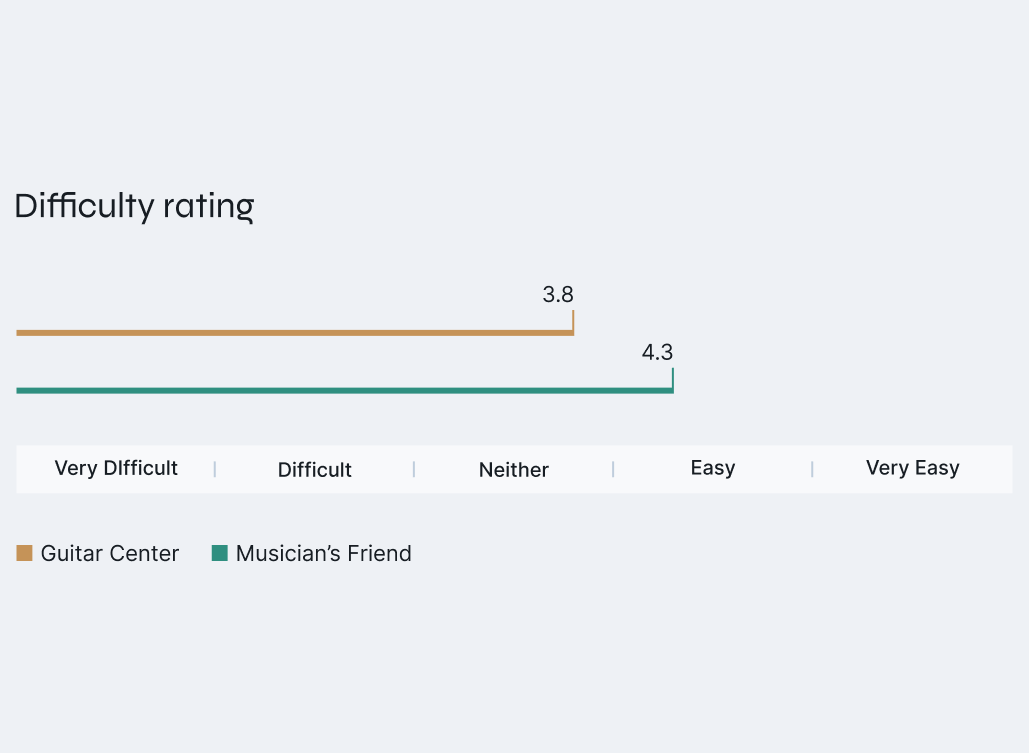This screenshot has height=753, width=1029.
Task: Click the "Difficulty rating" chart title
Action: coord(134,206)
